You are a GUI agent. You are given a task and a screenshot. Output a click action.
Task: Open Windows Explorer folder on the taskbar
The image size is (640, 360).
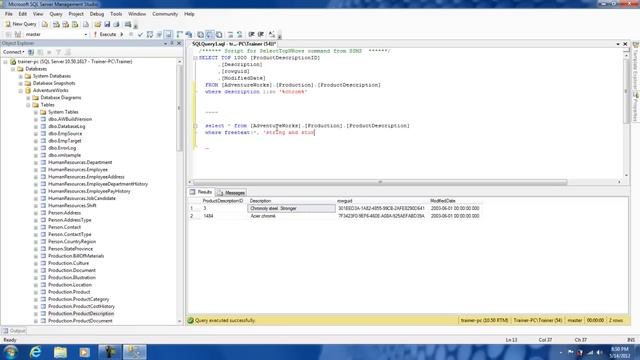point(60,352)
